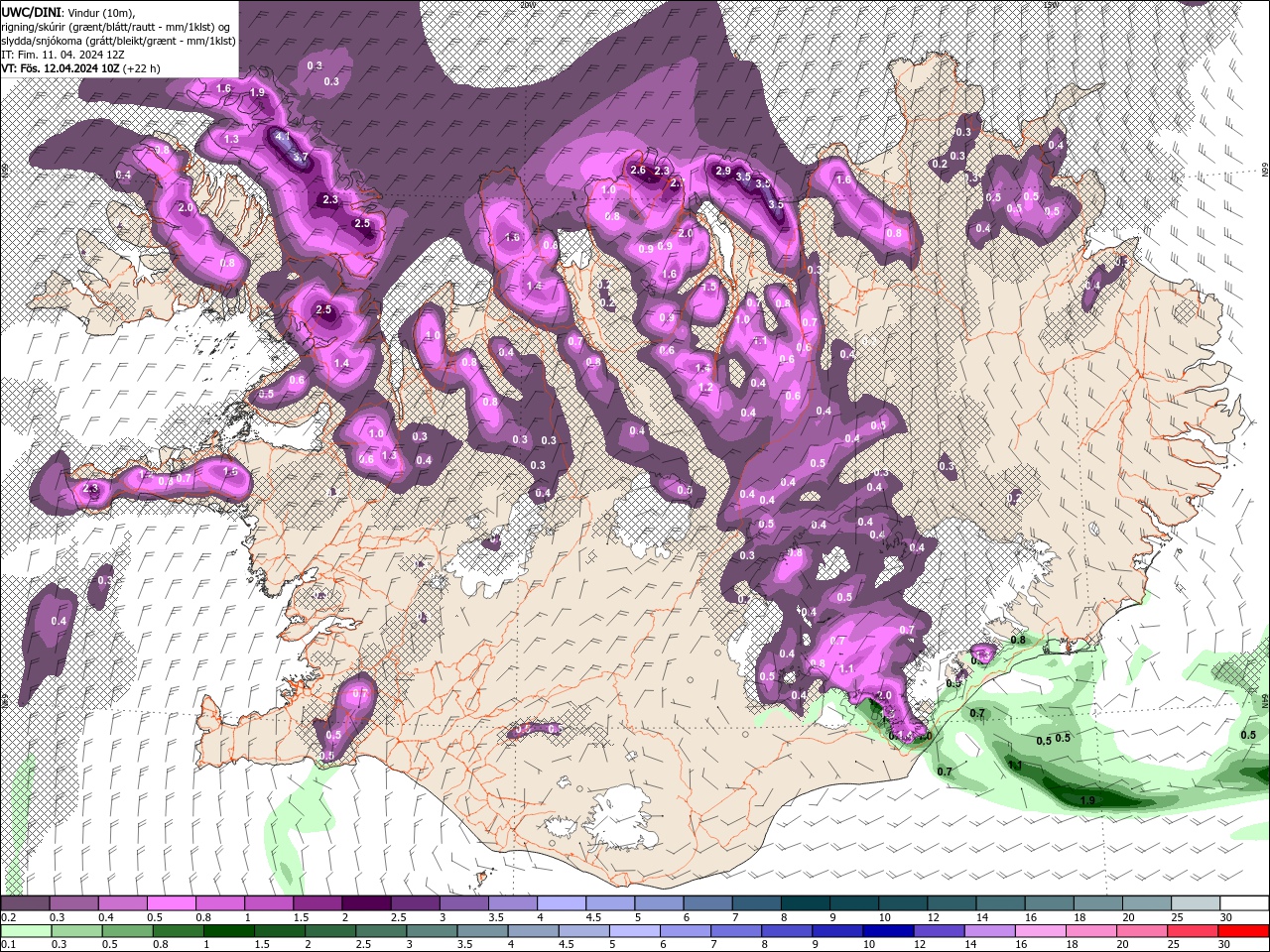Screen dimensions: 1270x952
Task: Pick the white swatch ending the snowfall scale
Action: 1244,903
